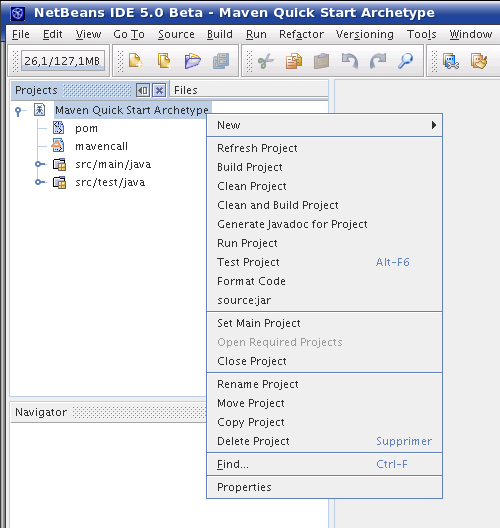
Task: Click the Copy toolbar icon
Action: [294, 61]
